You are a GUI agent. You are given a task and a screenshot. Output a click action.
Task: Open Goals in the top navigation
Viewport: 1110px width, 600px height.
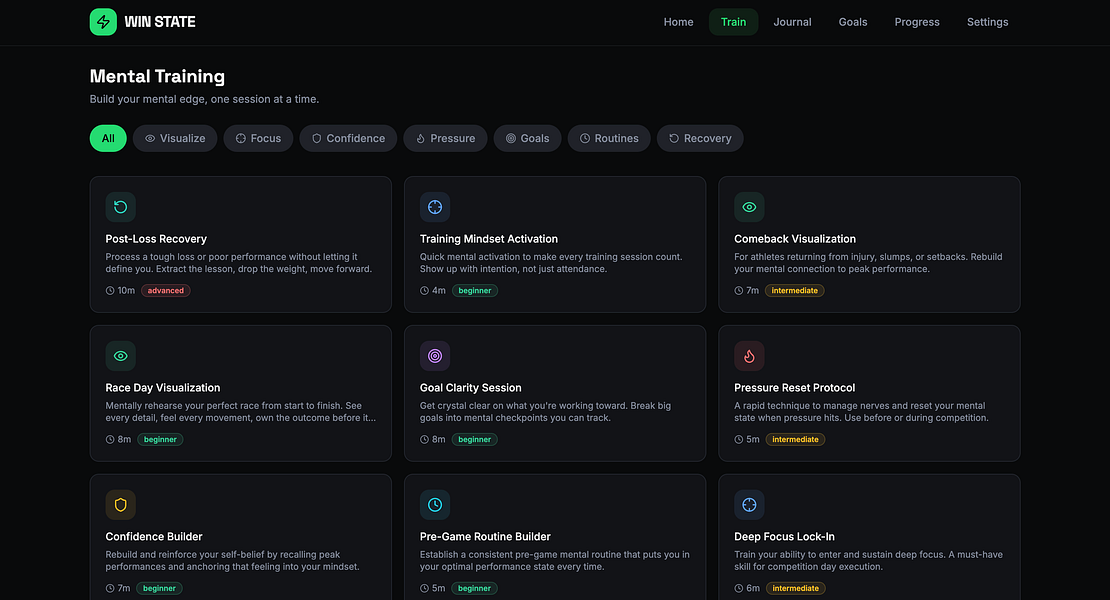(853, 22)
